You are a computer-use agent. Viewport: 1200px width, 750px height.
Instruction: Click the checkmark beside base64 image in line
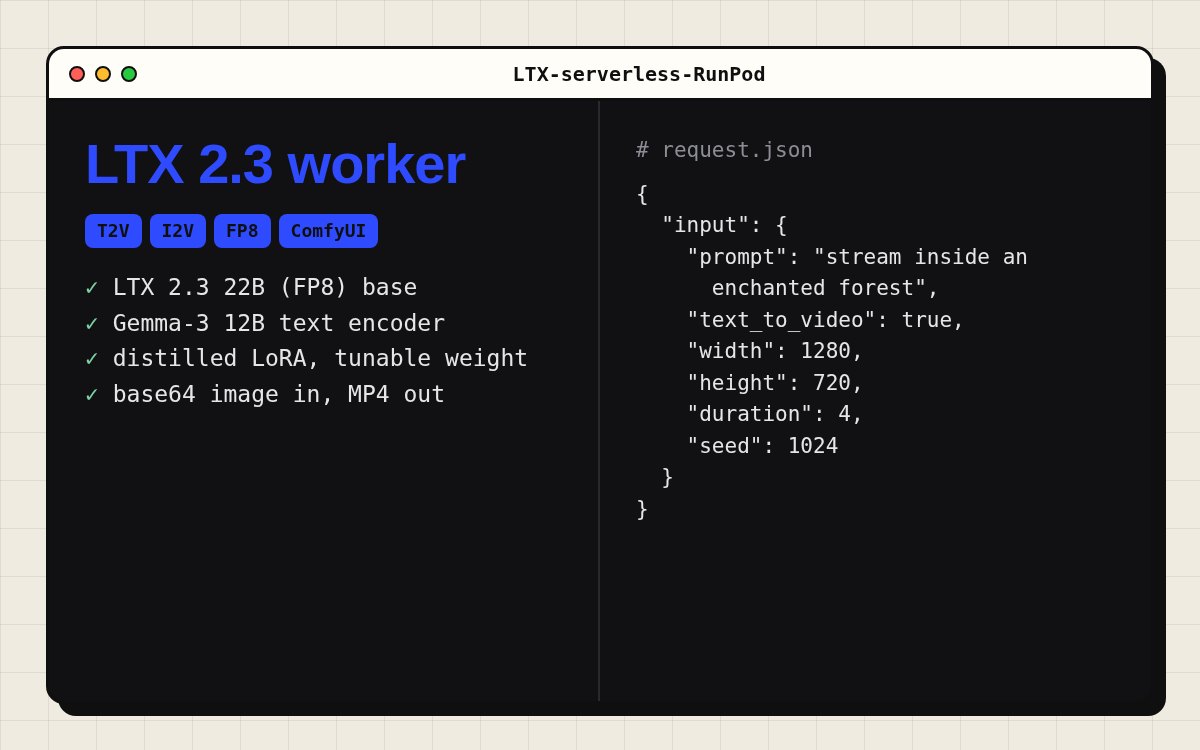click(x=92, y=395)
